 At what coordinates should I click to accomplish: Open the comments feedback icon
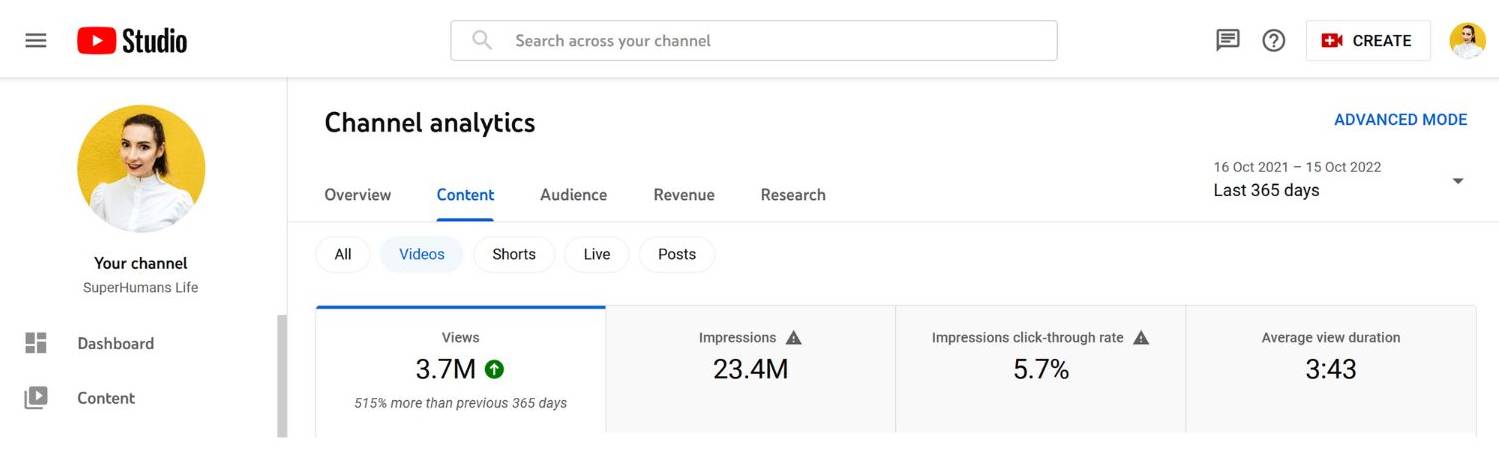pos(1227,41)
